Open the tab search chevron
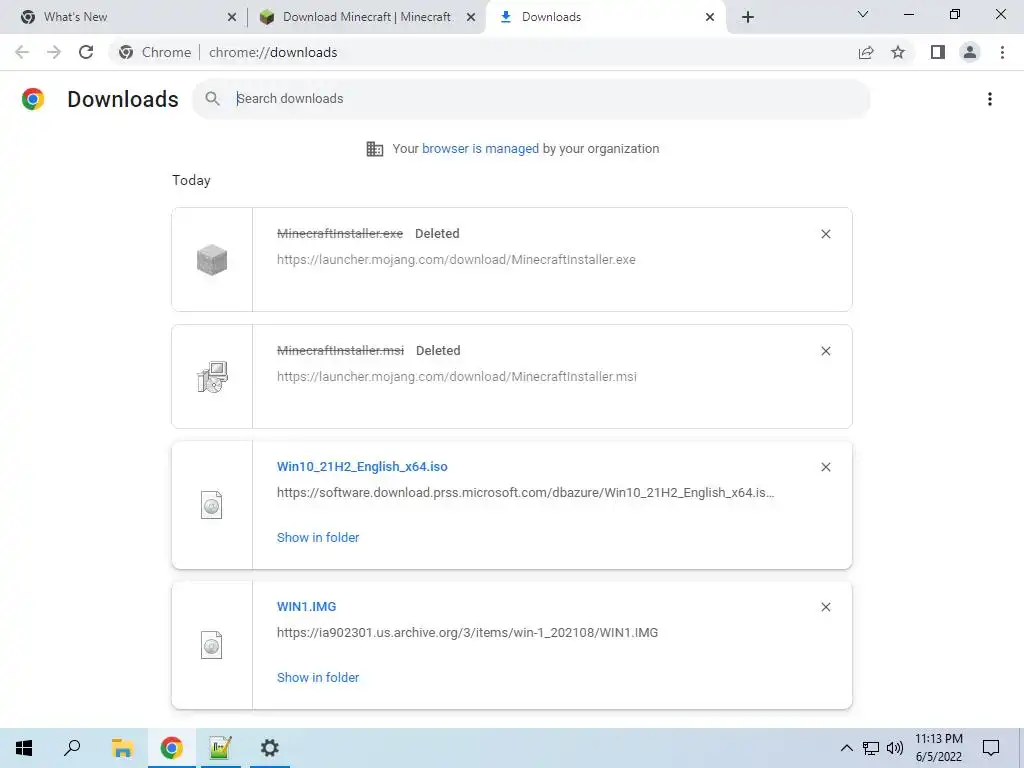Screen dimensions: 1024x768 tap(863, 14)
